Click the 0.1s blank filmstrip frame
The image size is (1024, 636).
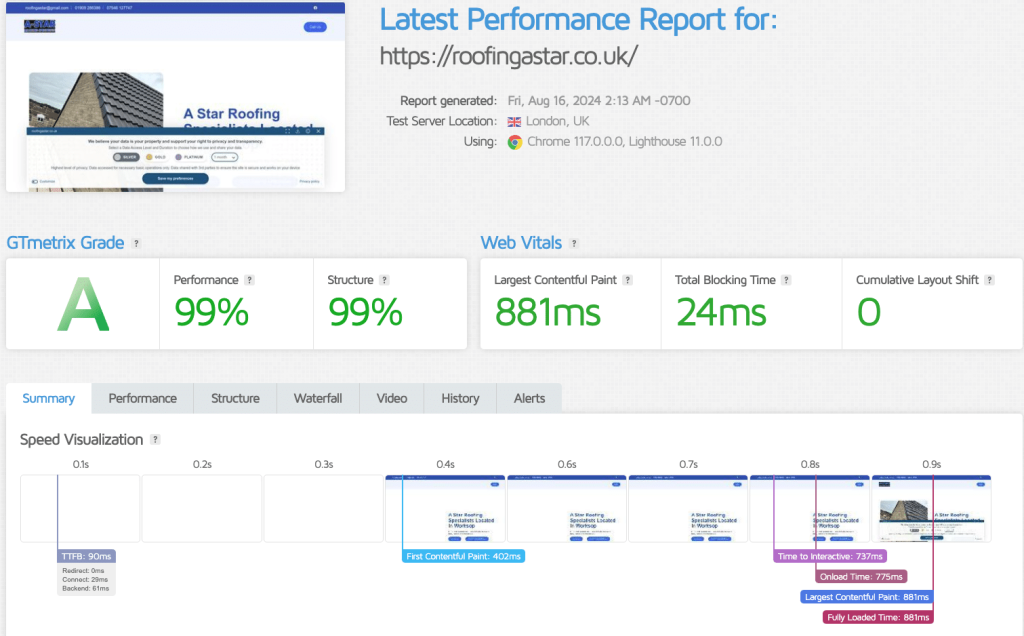click(x=80, y=509)
